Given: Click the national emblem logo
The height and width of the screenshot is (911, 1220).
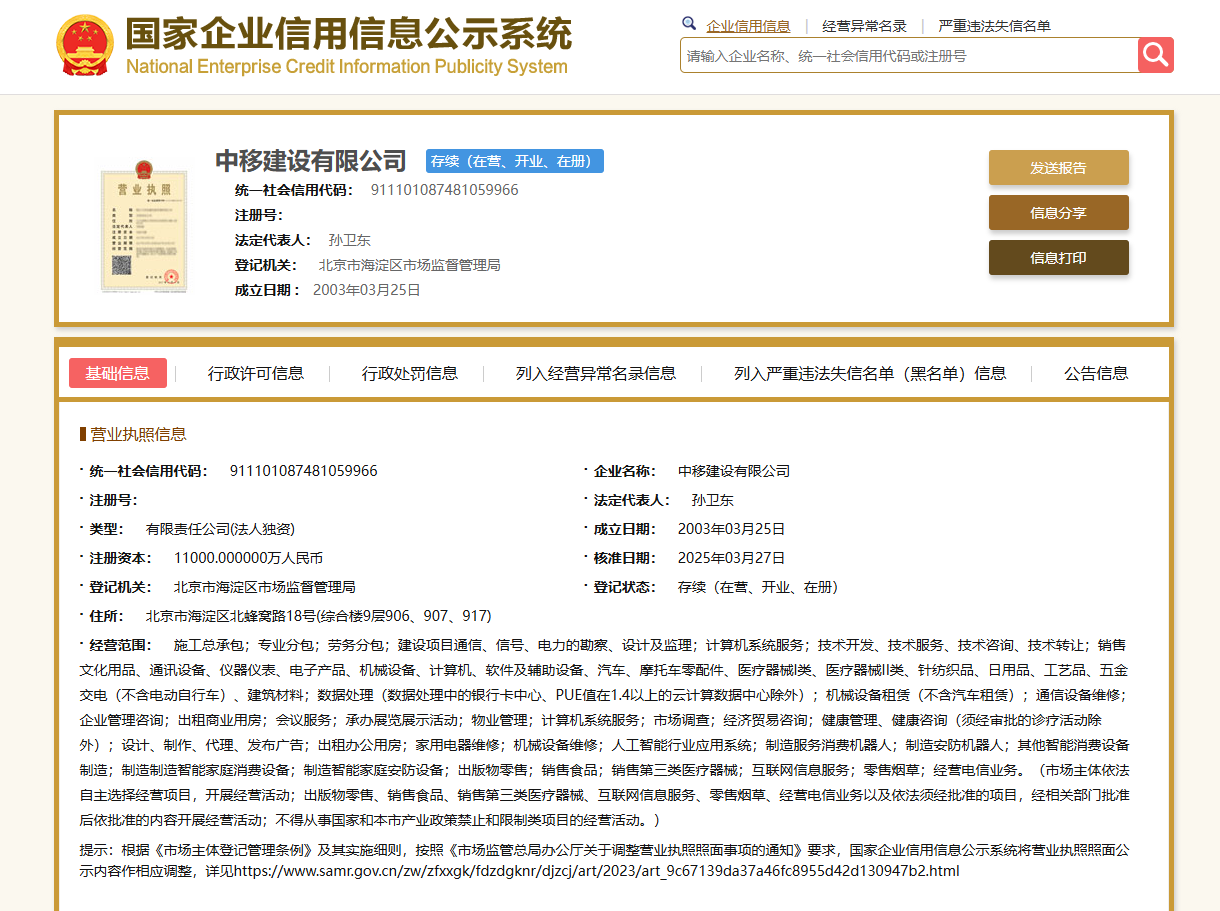Looking at the screenshot, I should [x=85, y=45].
